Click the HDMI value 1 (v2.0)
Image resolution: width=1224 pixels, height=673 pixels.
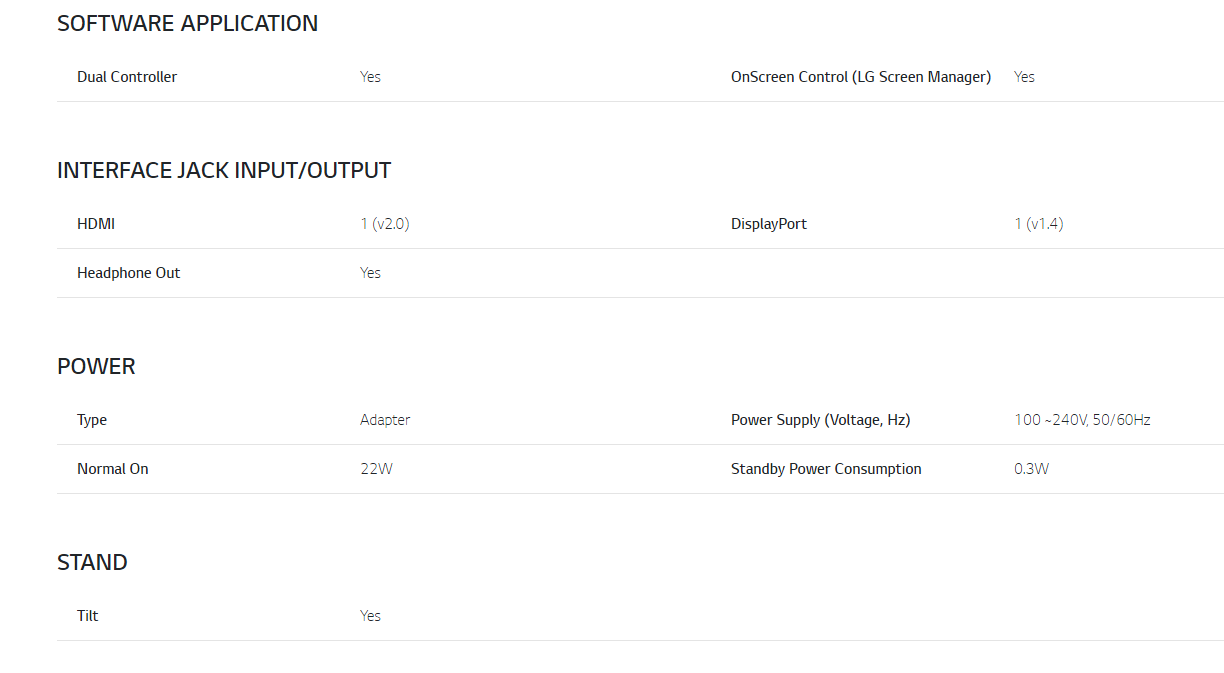385,224
